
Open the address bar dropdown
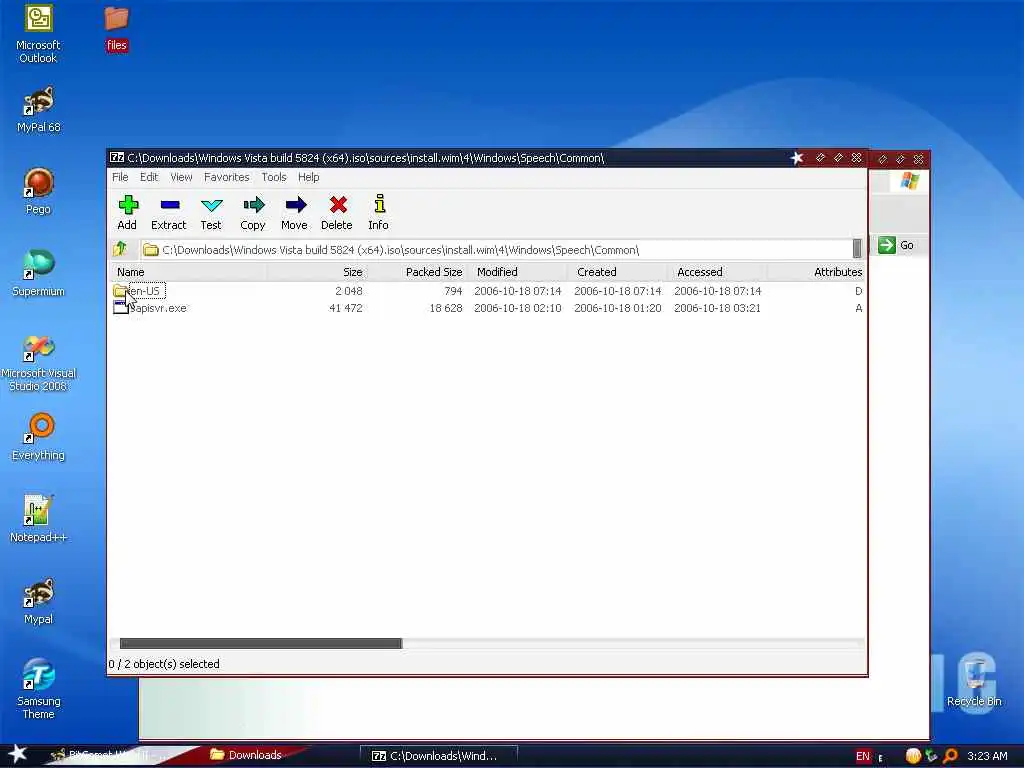(857, 249)
